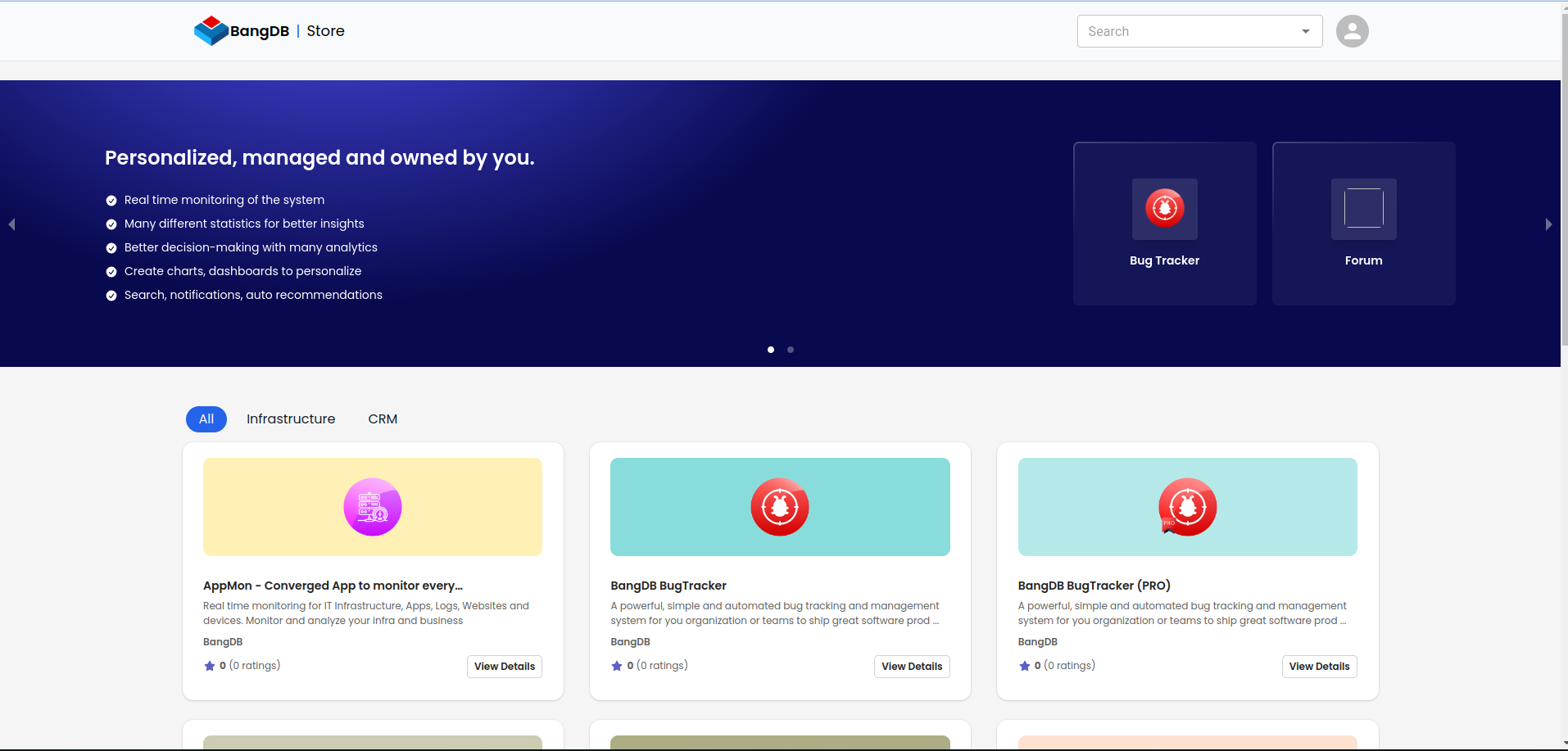
Task: Click the BangDB BugTracker rating star icon
Action: [x=617, y=666]
